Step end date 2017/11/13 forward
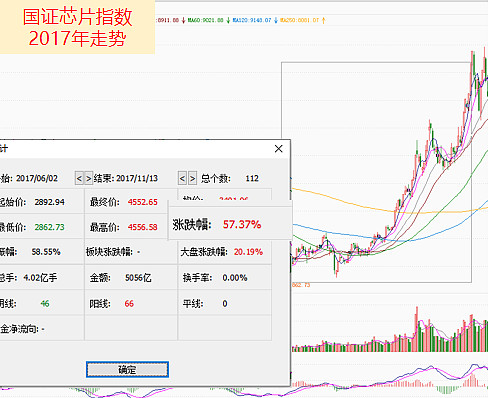Screen dimensions: 489x398 192,179
